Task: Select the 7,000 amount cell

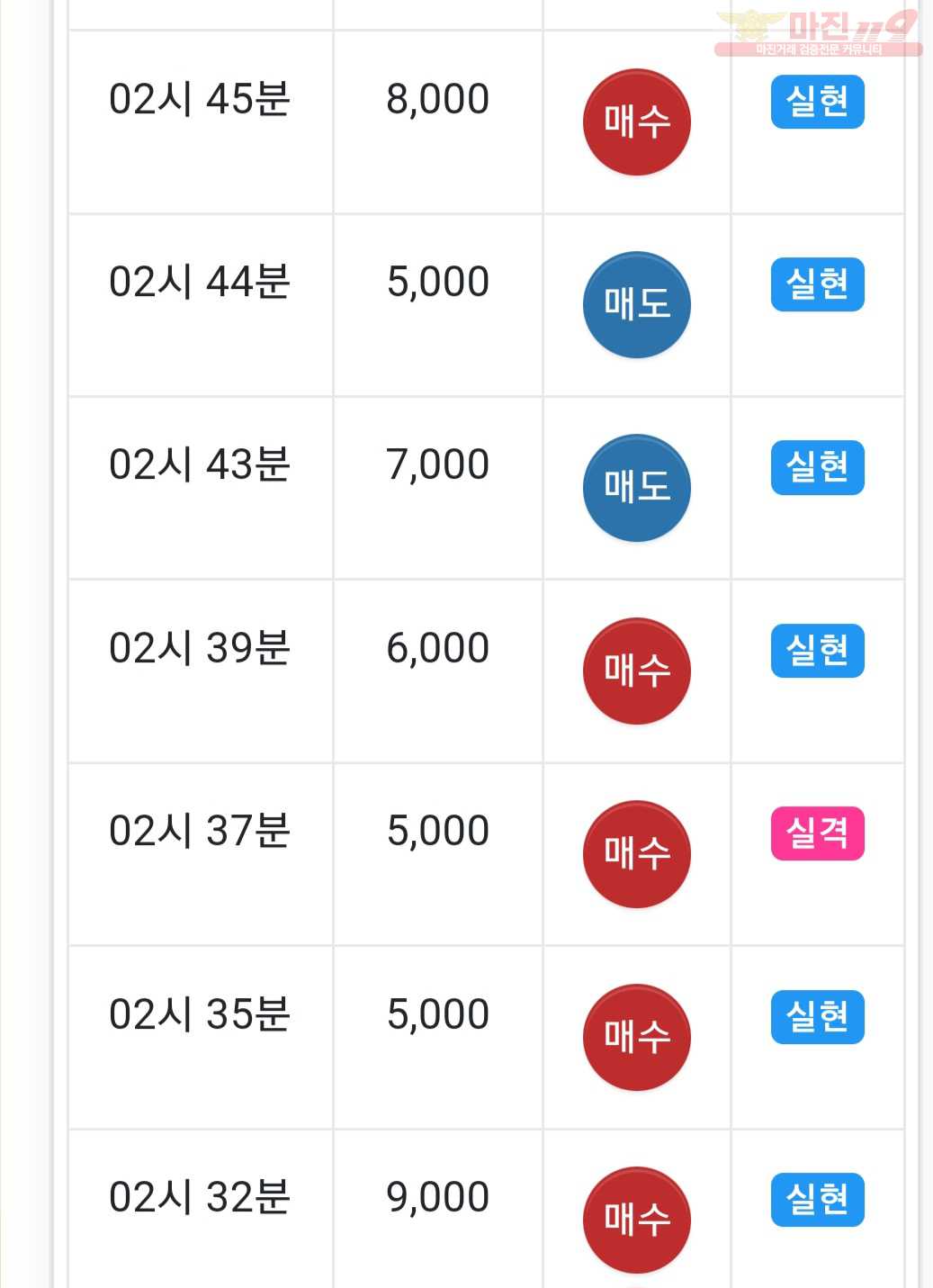Action: 438,488
